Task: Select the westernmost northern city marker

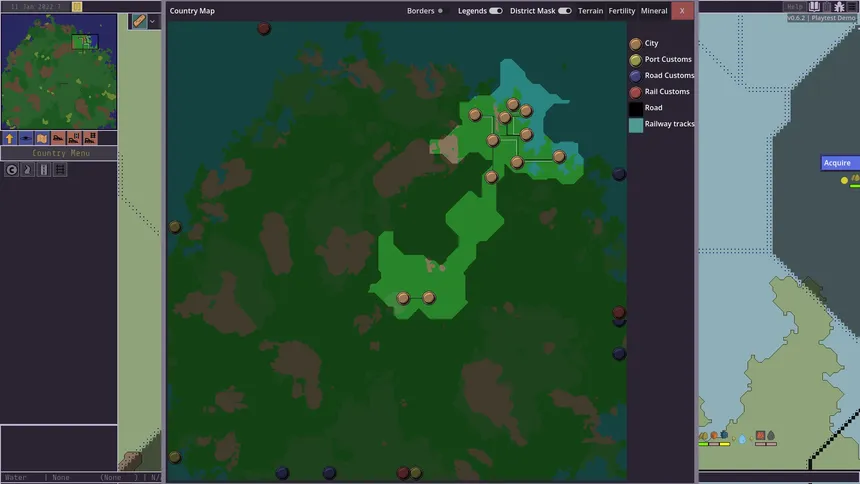Action: [475, 115]
